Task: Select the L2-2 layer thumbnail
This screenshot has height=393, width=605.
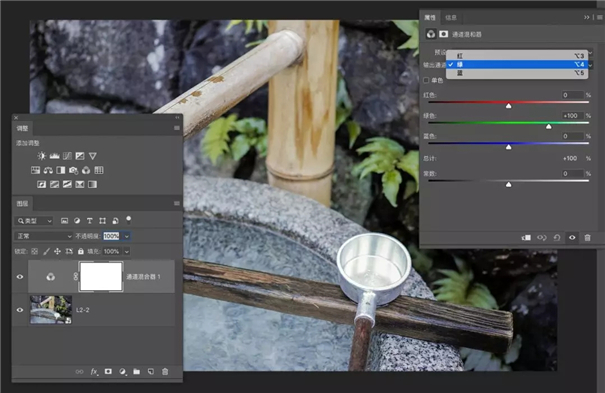Action: click(51, 310)
